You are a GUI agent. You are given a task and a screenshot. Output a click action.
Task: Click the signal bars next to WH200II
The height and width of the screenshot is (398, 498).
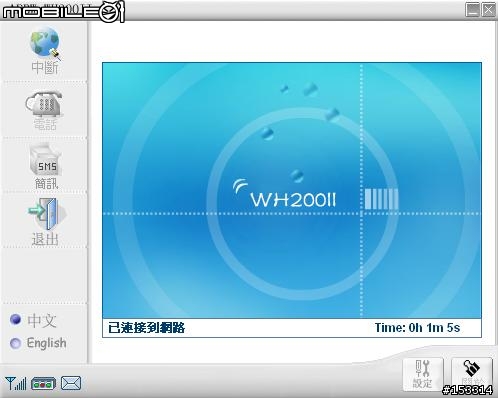tap(381, 199)
